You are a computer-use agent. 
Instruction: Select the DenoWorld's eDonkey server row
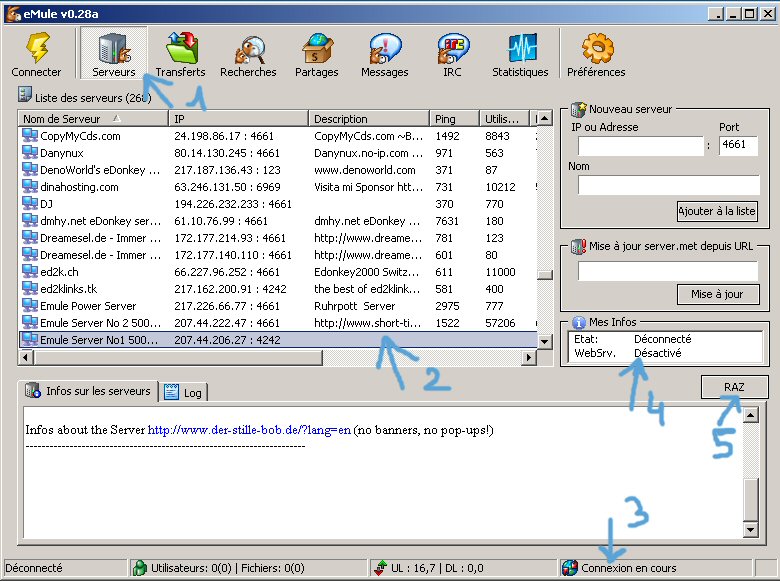(x=278, y=170)
